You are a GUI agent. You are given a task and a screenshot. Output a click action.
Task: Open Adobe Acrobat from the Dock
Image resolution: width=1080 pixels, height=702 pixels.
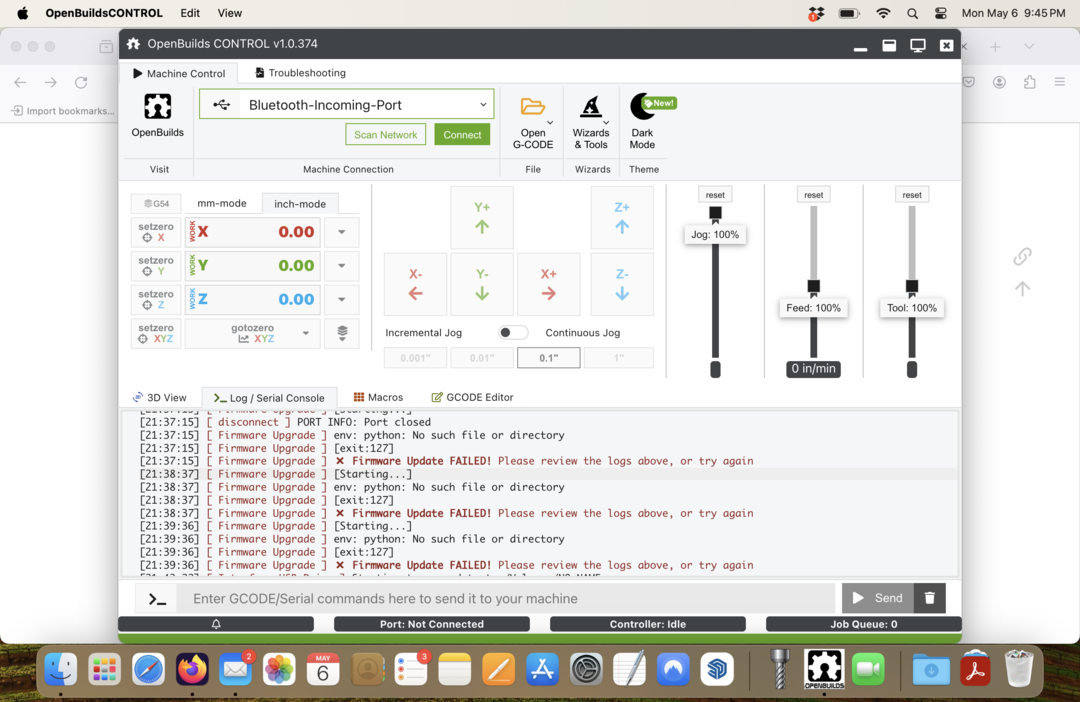[975, 669]
